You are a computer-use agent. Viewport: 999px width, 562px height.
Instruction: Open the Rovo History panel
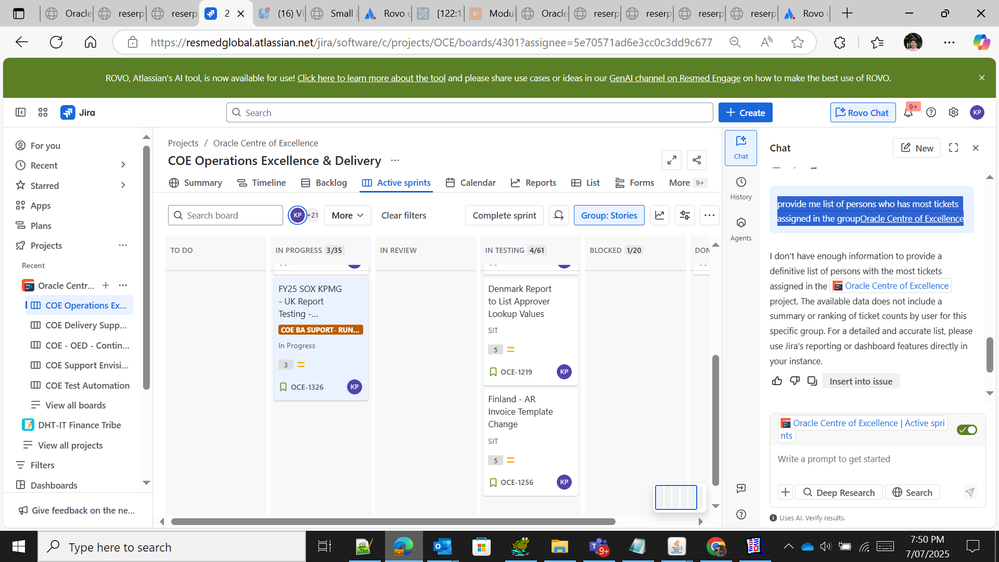point(740,188)
